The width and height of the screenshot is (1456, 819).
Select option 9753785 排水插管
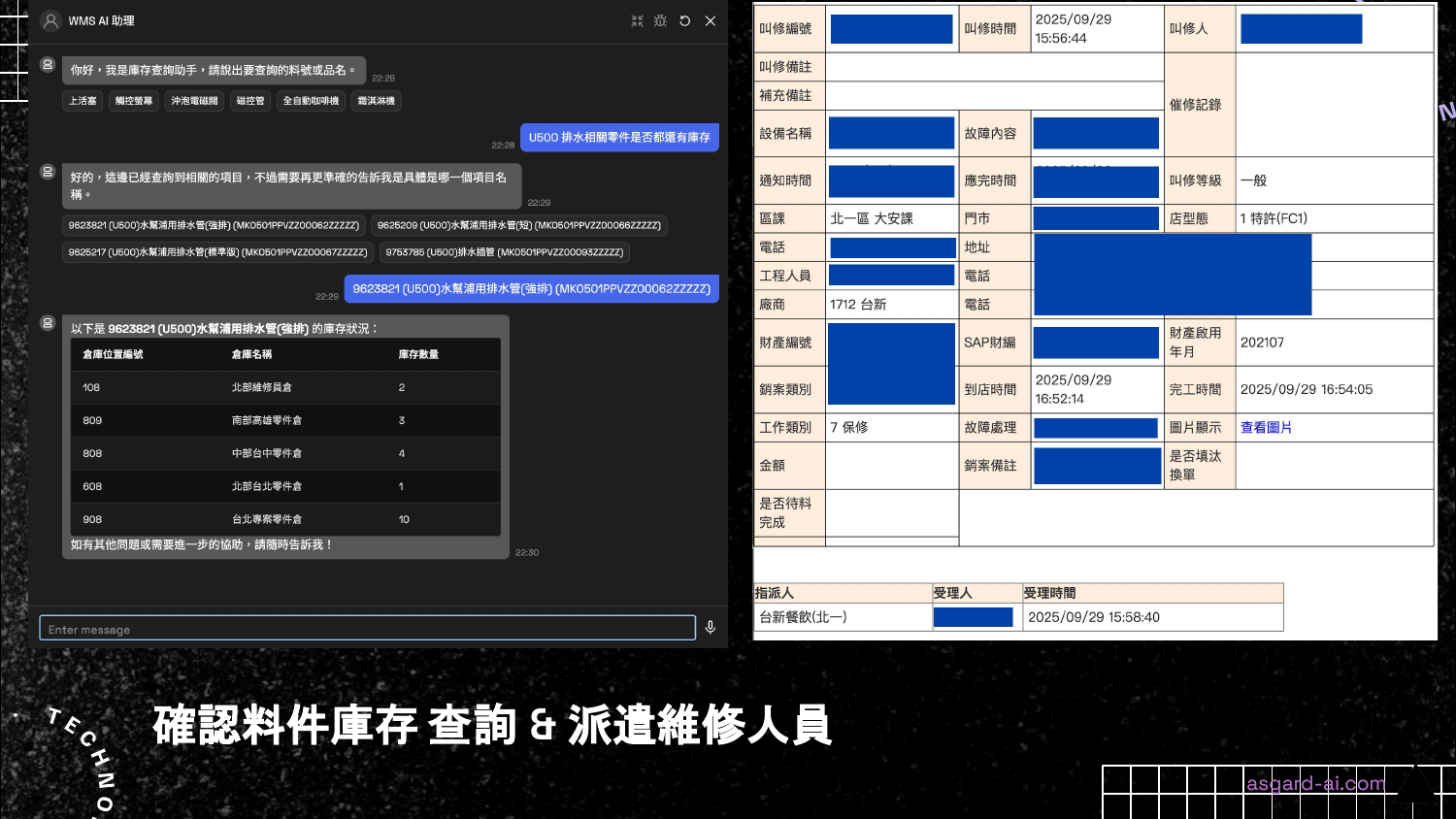505,252
